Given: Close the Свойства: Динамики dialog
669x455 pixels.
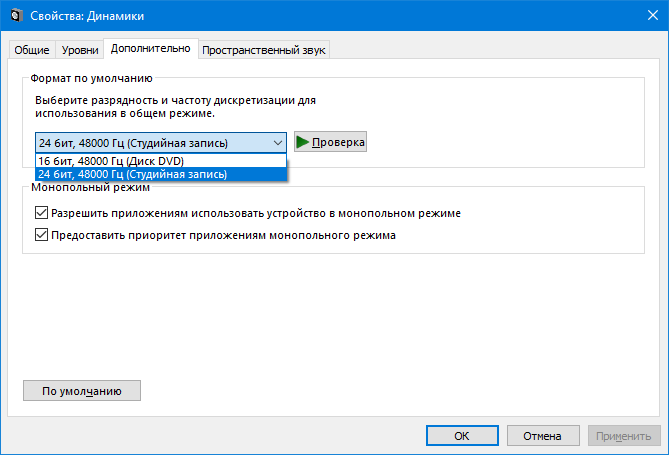Looking at the screenshot, I should click(645, 16).
